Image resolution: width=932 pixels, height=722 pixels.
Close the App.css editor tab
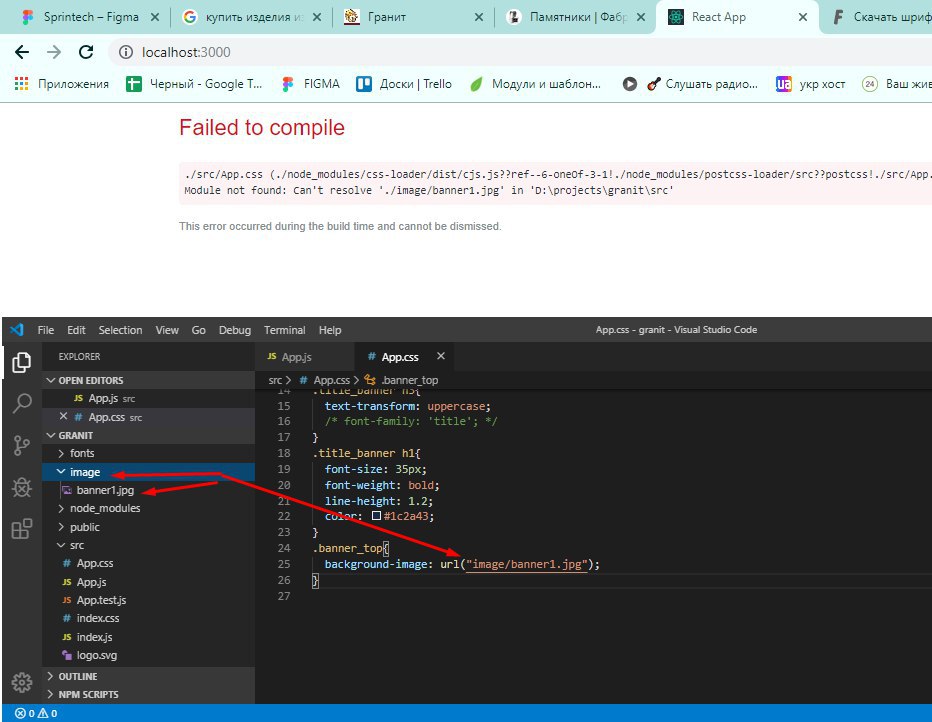pos(440,356)
